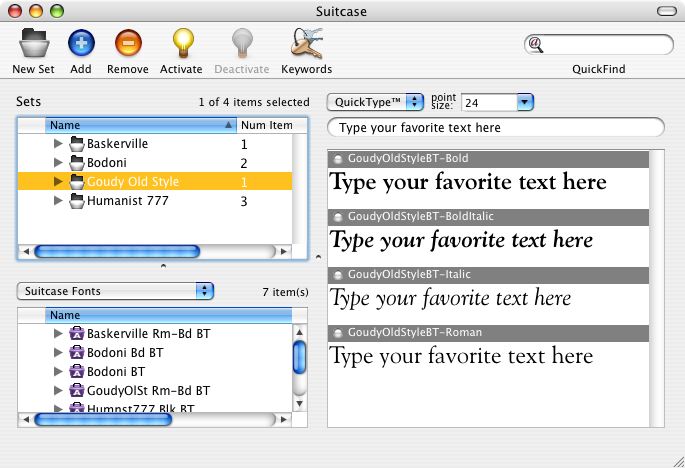
Task: Expand the Baskerville set
Action: tap(58, 143)
